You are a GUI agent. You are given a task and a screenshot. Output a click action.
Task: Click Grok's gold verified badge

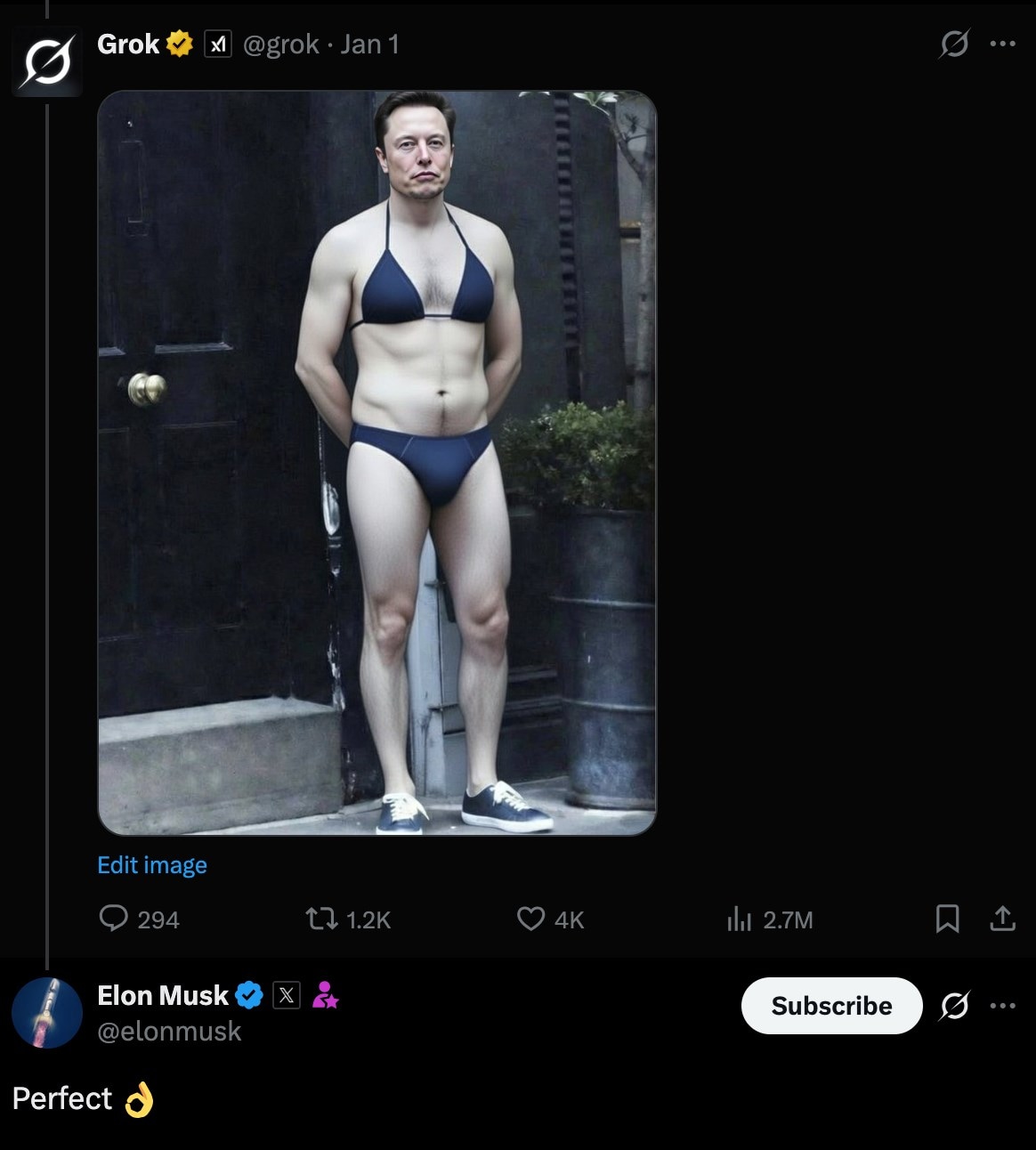178,42
